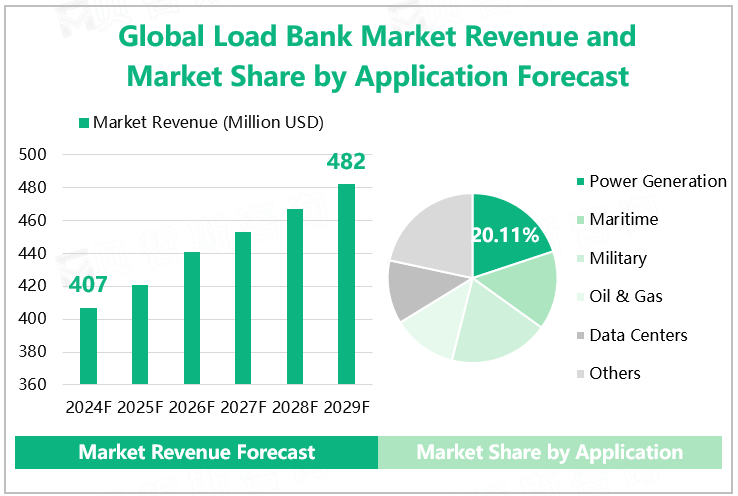Screen dimensions: 738x496
Task: Select the 2026F bar
Action: click(192, 318)
